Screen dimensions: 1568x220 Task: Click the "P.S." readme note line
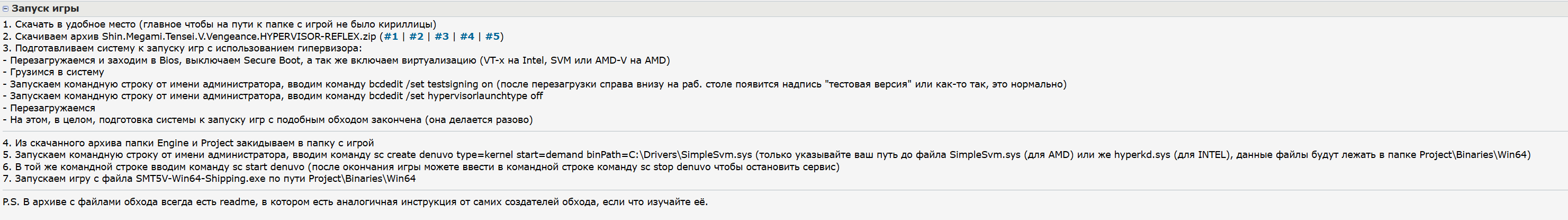point(355,202)
